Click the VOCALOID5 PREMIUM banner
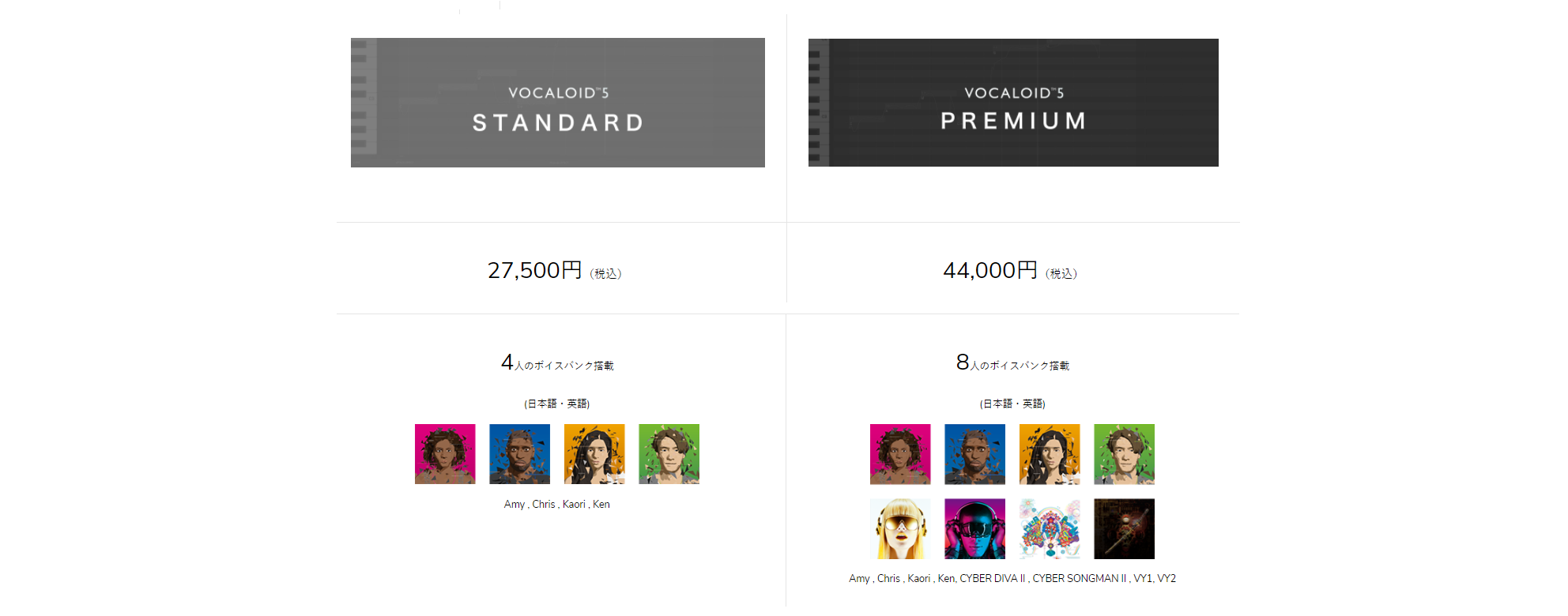Viewport: 1568px width, 616px height. coord(1013,103)
